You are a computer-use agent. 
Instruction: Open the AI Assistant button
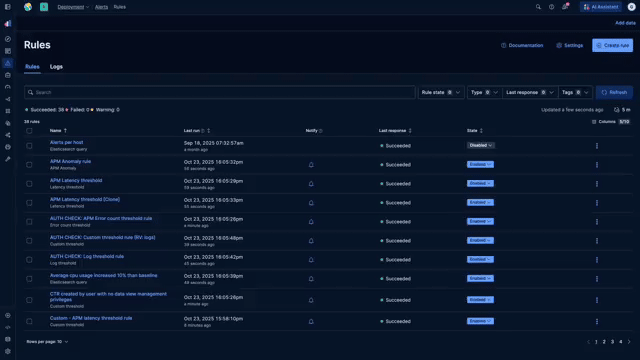pyautogui.click(x=601, y=7)
